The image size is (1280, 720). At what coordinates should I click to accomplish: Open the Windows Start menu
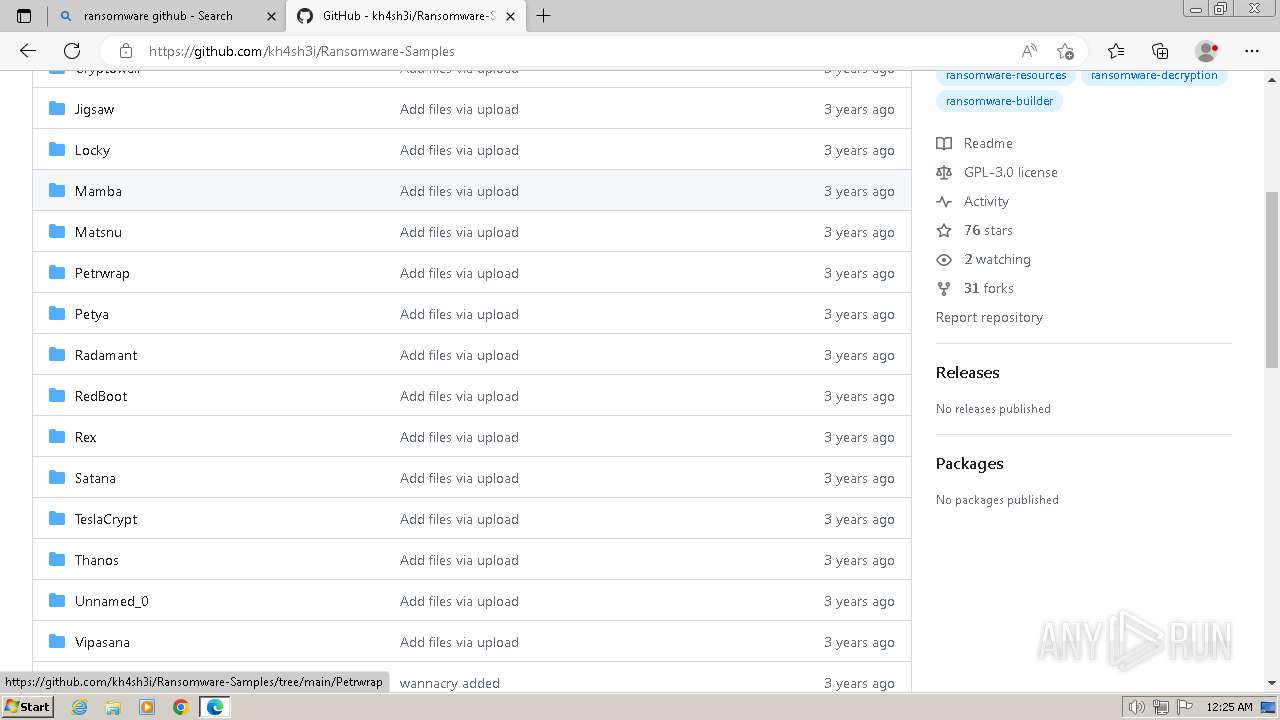point(27,707)
